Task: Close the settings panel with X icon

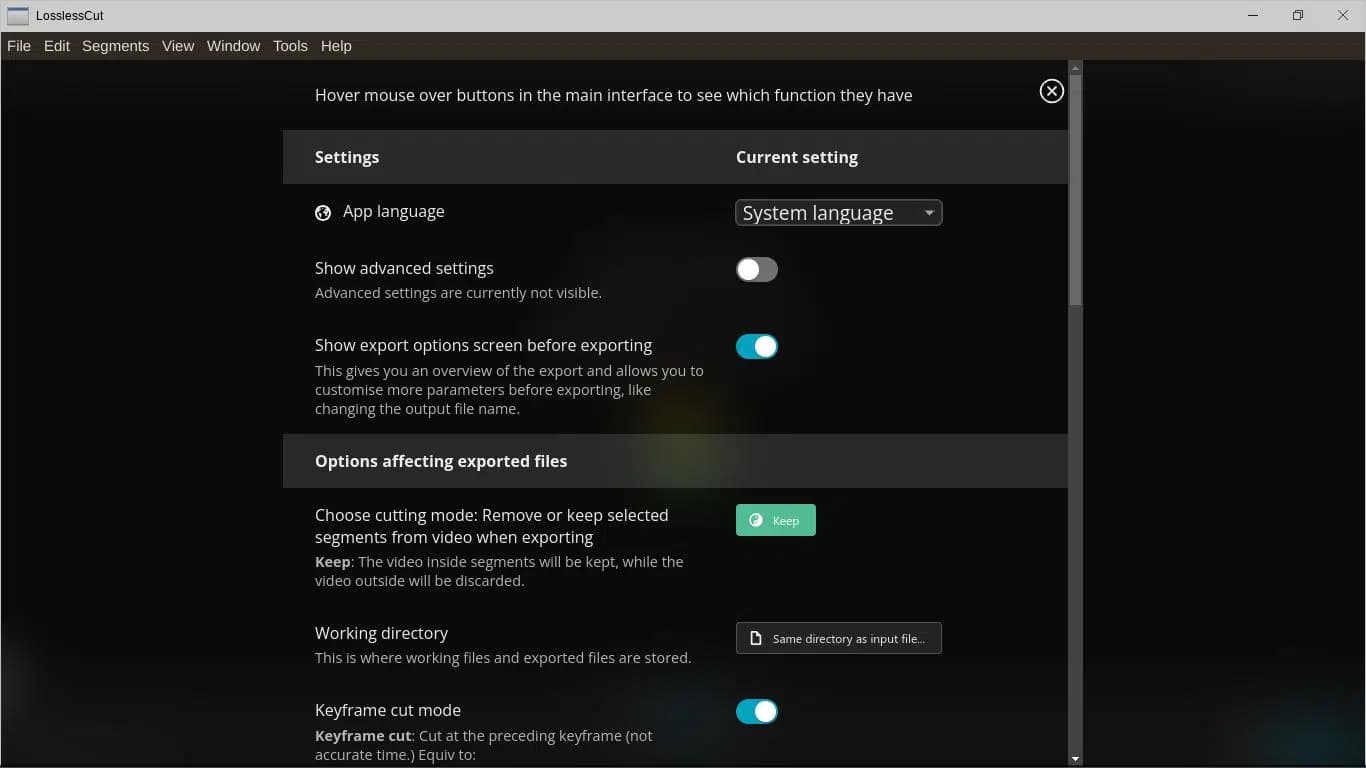Action: pos(1051,91)
